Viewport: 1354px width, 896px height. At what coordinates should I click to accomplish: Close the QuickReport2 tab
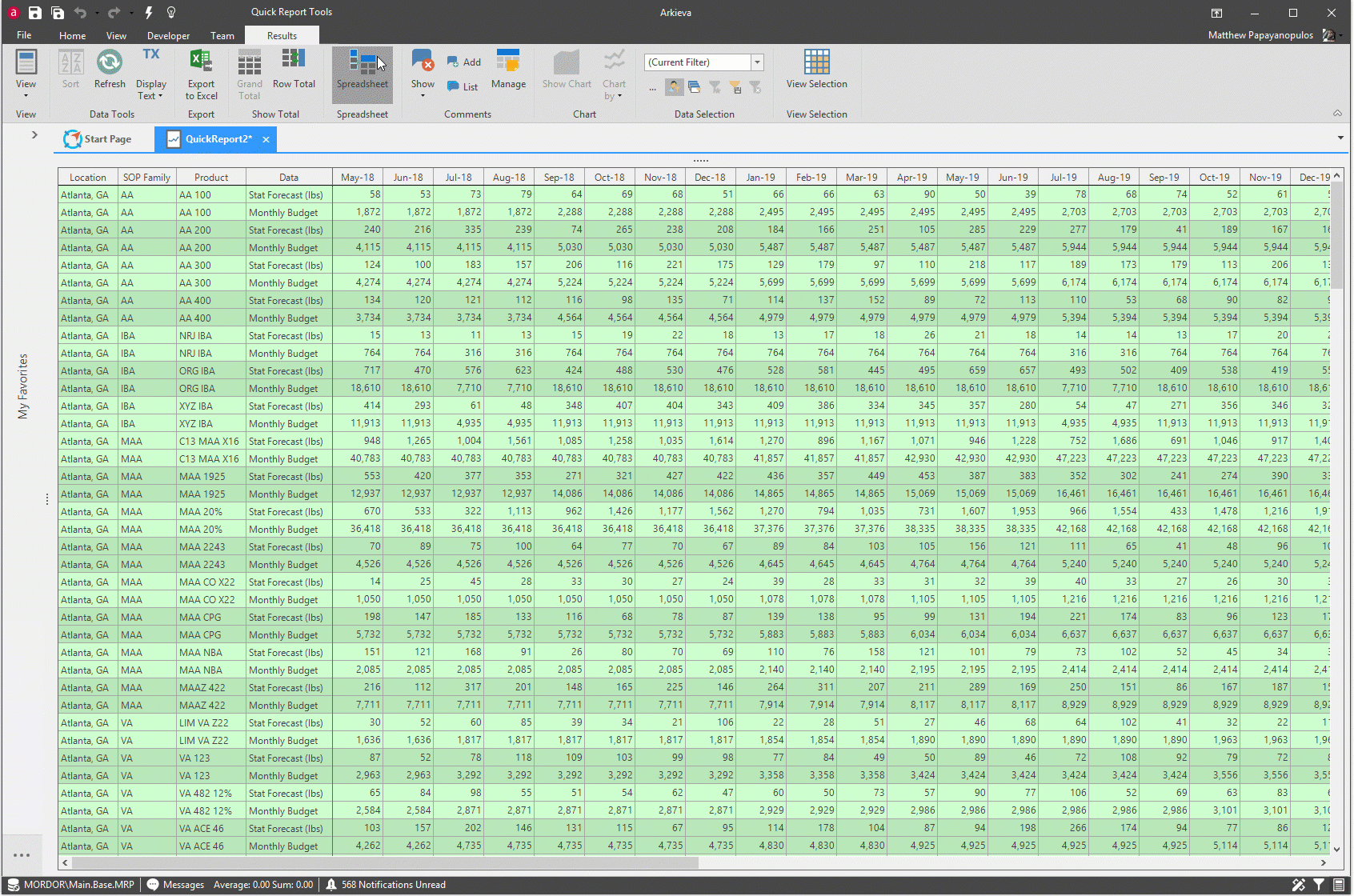pos(266,139)
